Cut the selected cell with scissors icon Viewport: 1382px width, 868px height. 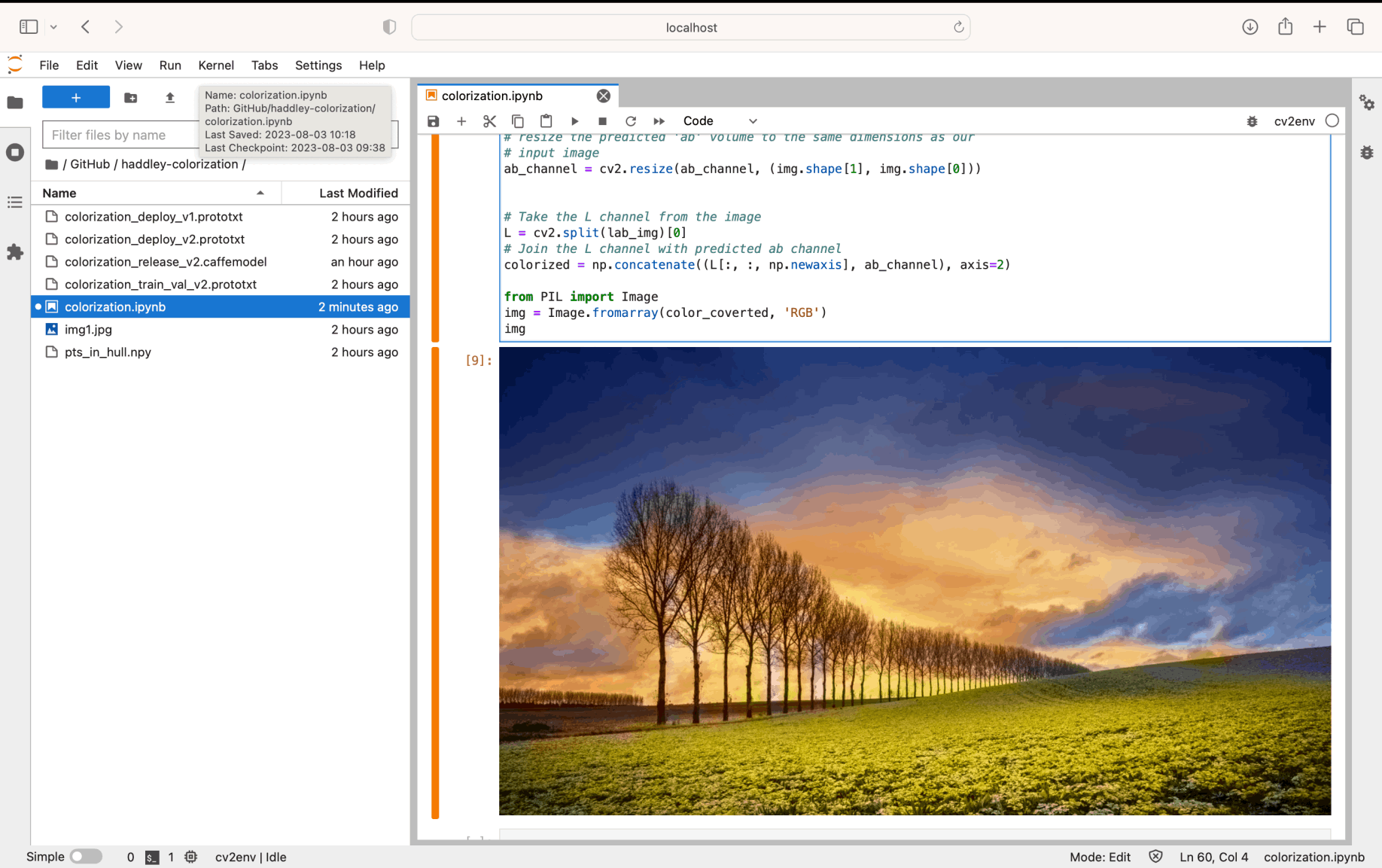489,121
